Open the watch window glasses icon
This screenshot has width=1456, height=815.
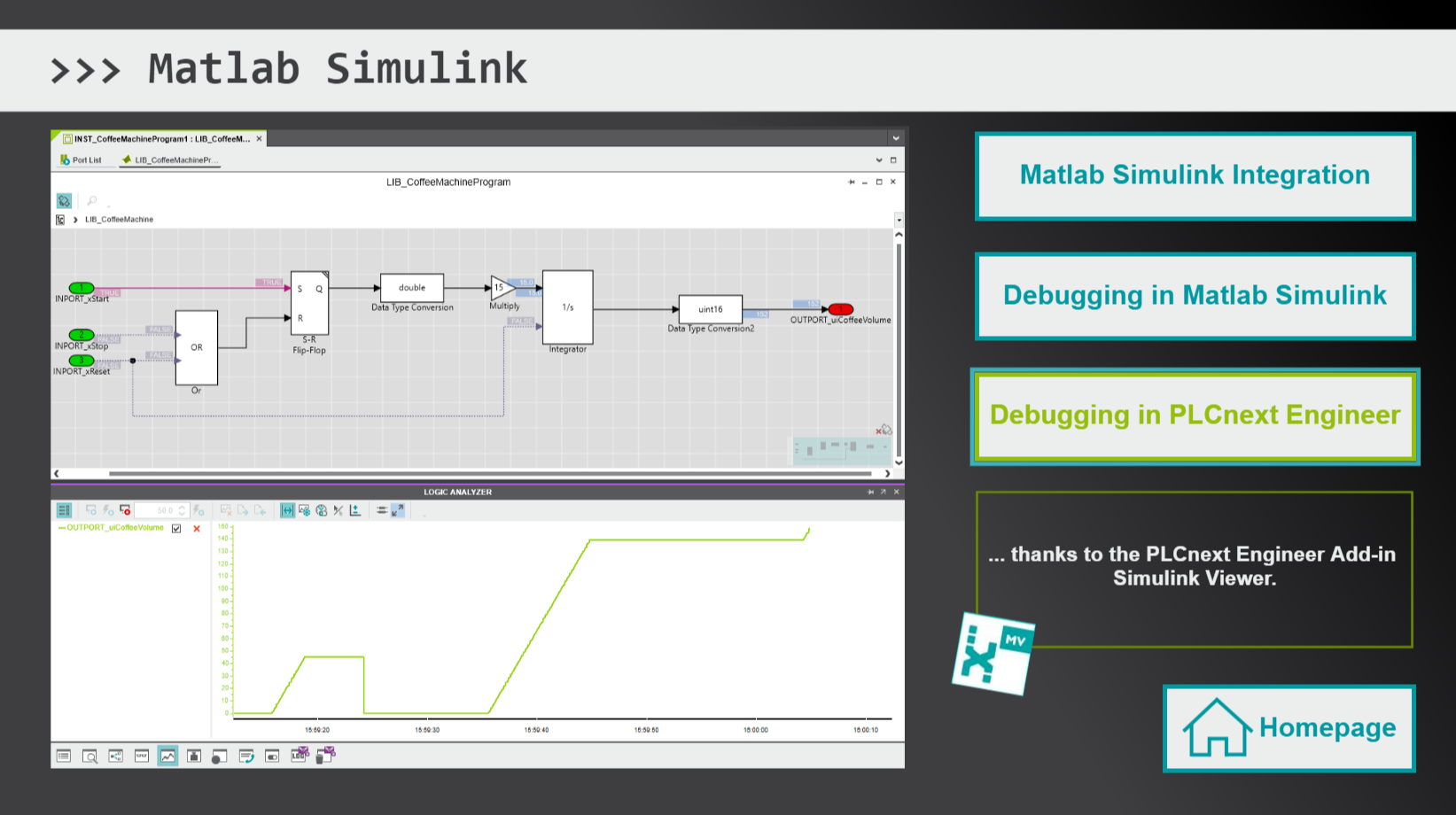click(x=142, y=756)
